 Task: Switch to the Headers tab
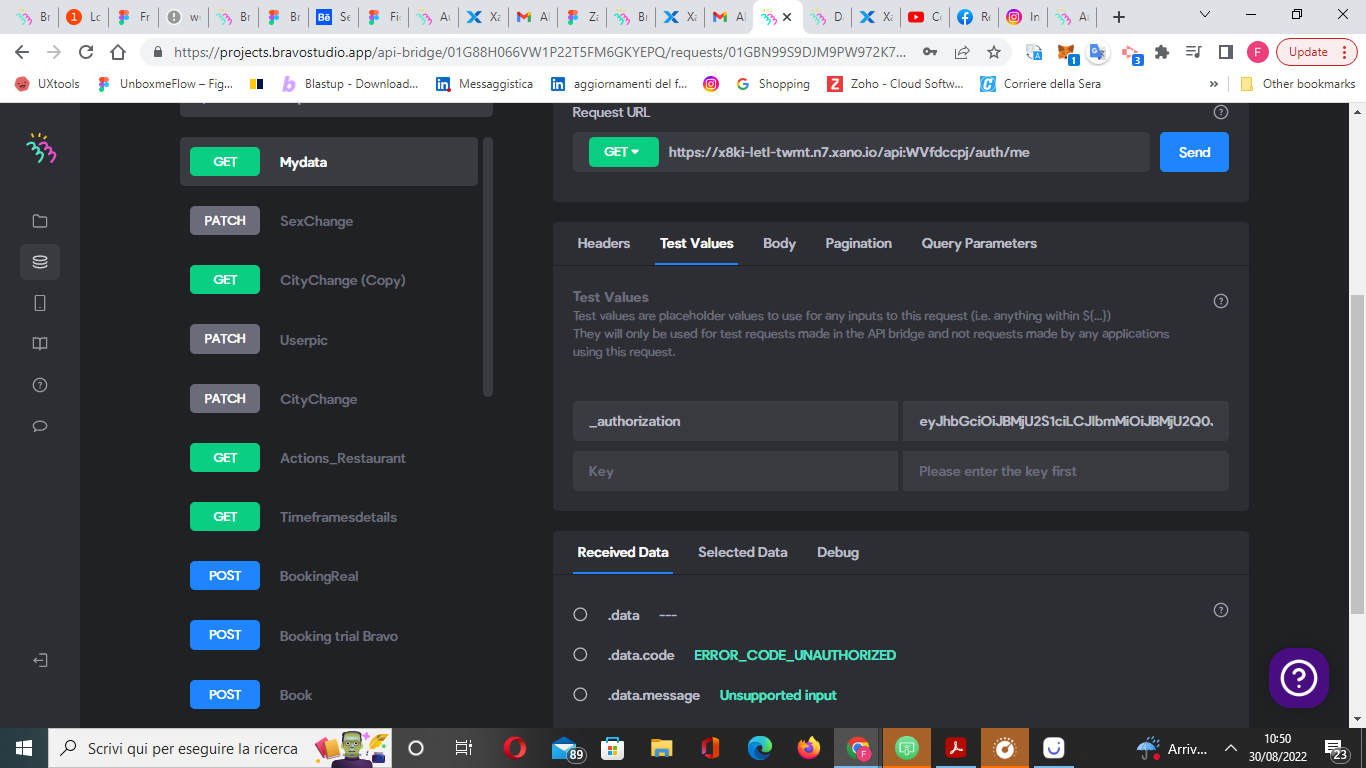coord(604,243)
